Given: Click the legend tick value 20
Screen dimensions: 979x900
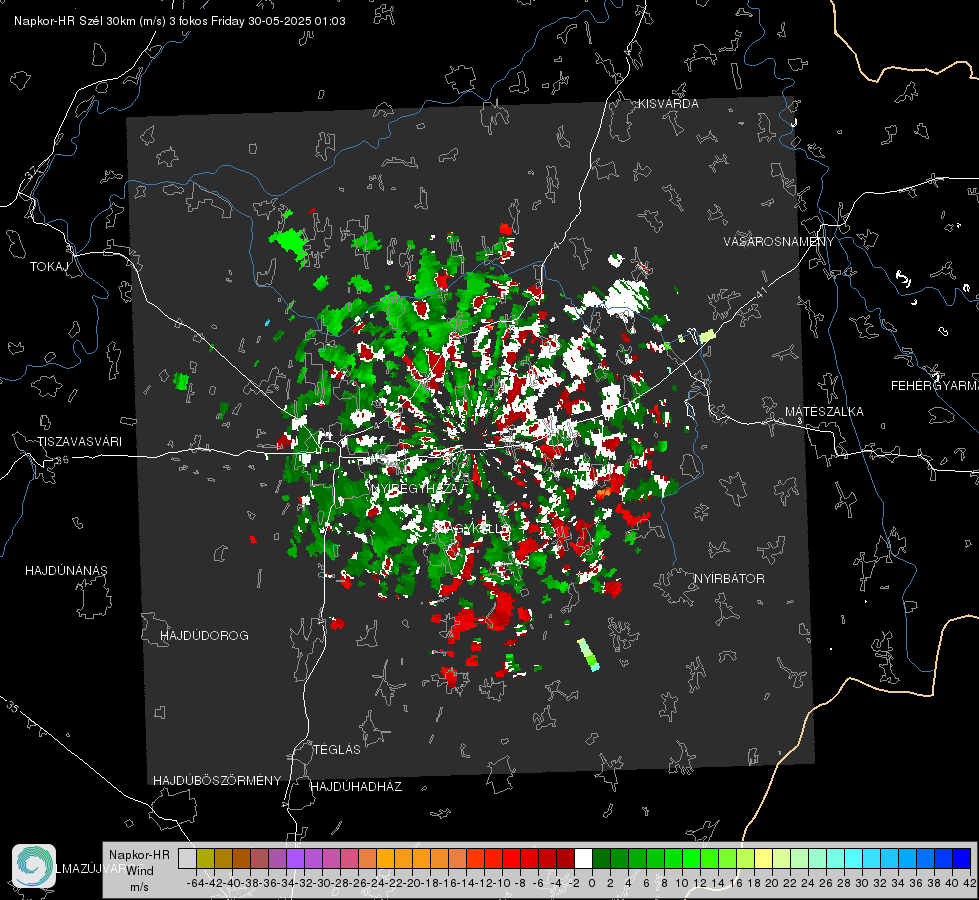Looking at the screenshot, I should coord(772,883).
